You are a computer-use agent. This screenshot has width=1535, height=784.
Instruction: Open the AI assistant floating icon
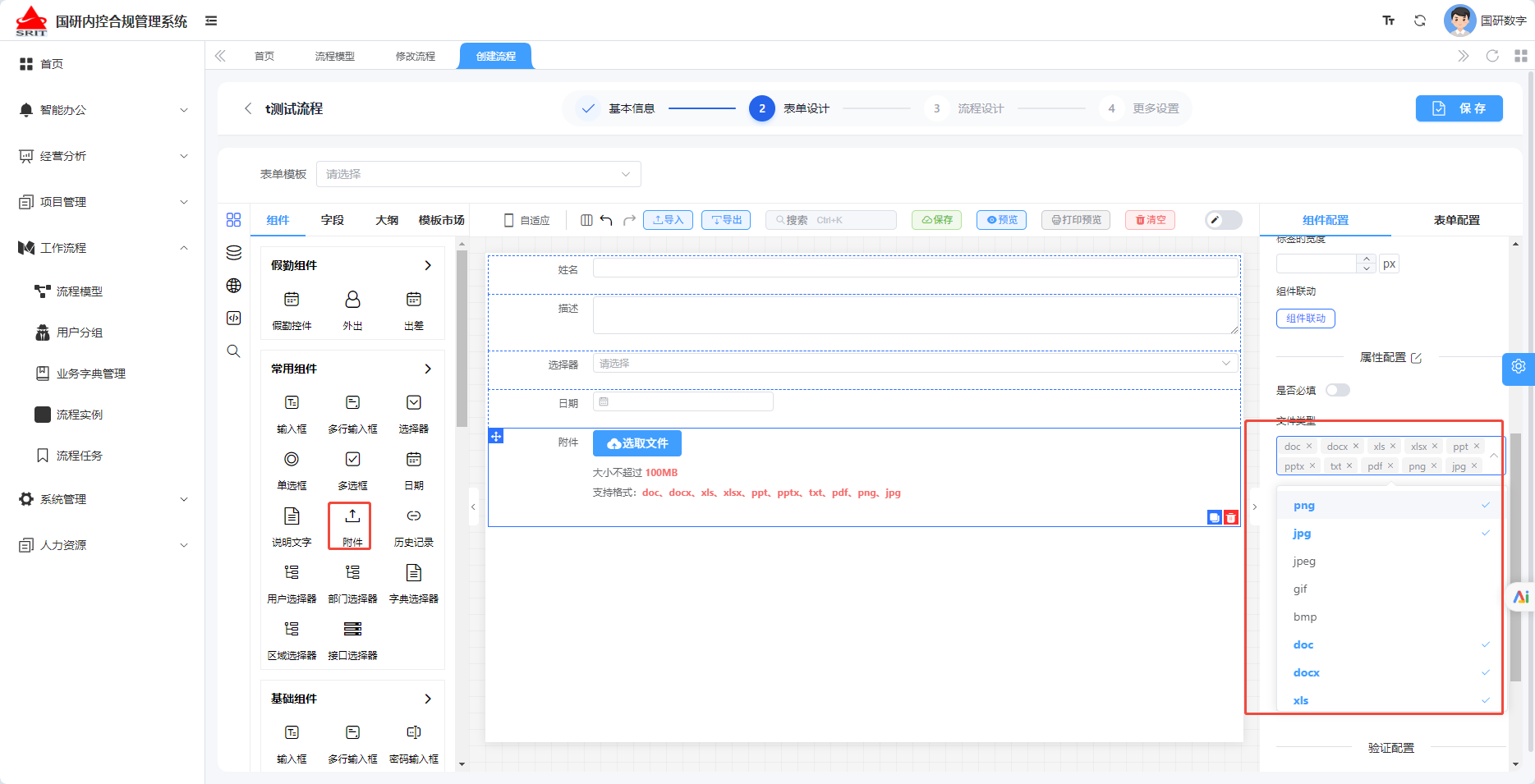click(x=1521, y=596)
